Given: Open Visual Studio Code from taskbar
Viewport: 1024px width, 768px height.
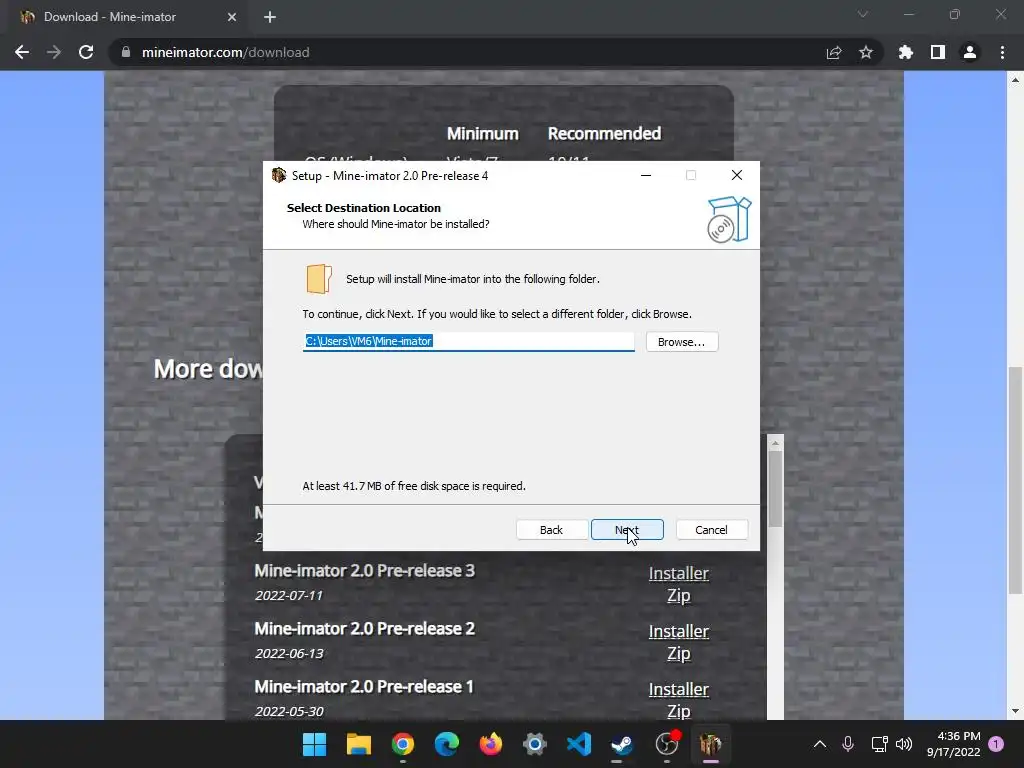Looking at the screenshot, I should (579, 744).
